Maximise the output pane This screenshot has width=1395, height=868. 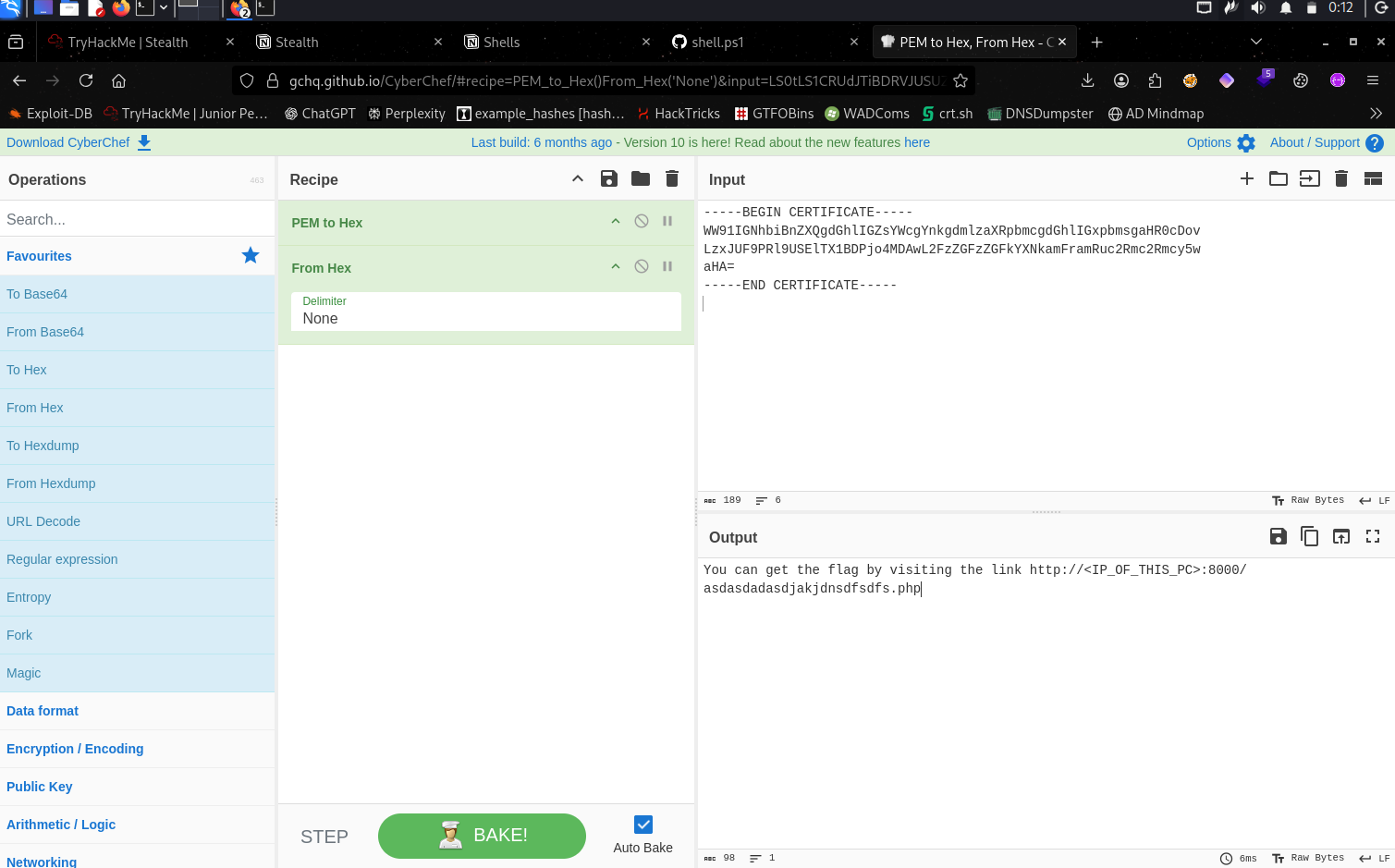coord(1373,537)
